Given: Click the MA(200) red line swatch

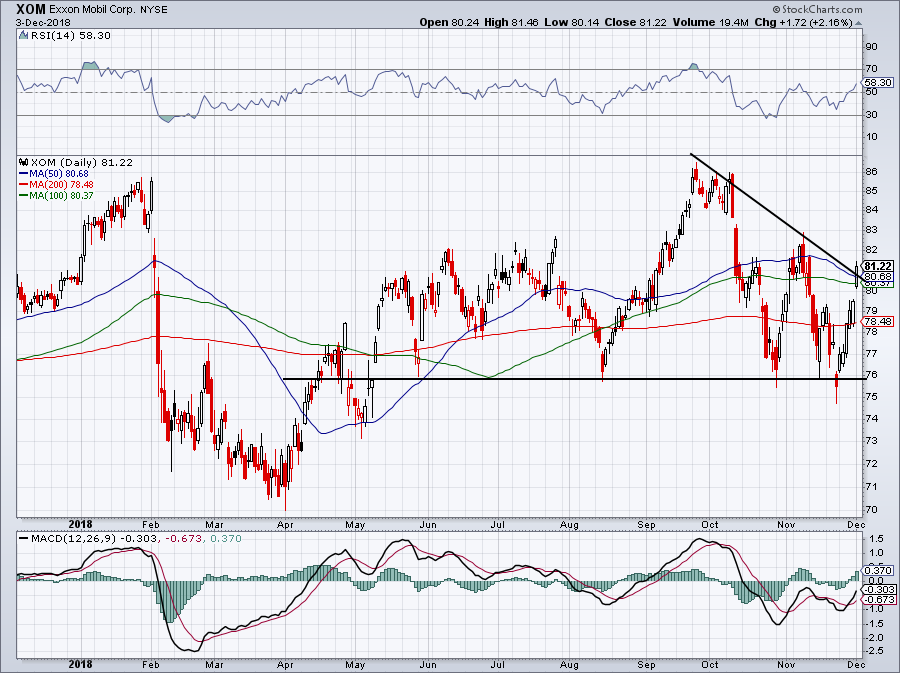Looking at the screenshot, I should pyautogui.click(x=24, y=184).
